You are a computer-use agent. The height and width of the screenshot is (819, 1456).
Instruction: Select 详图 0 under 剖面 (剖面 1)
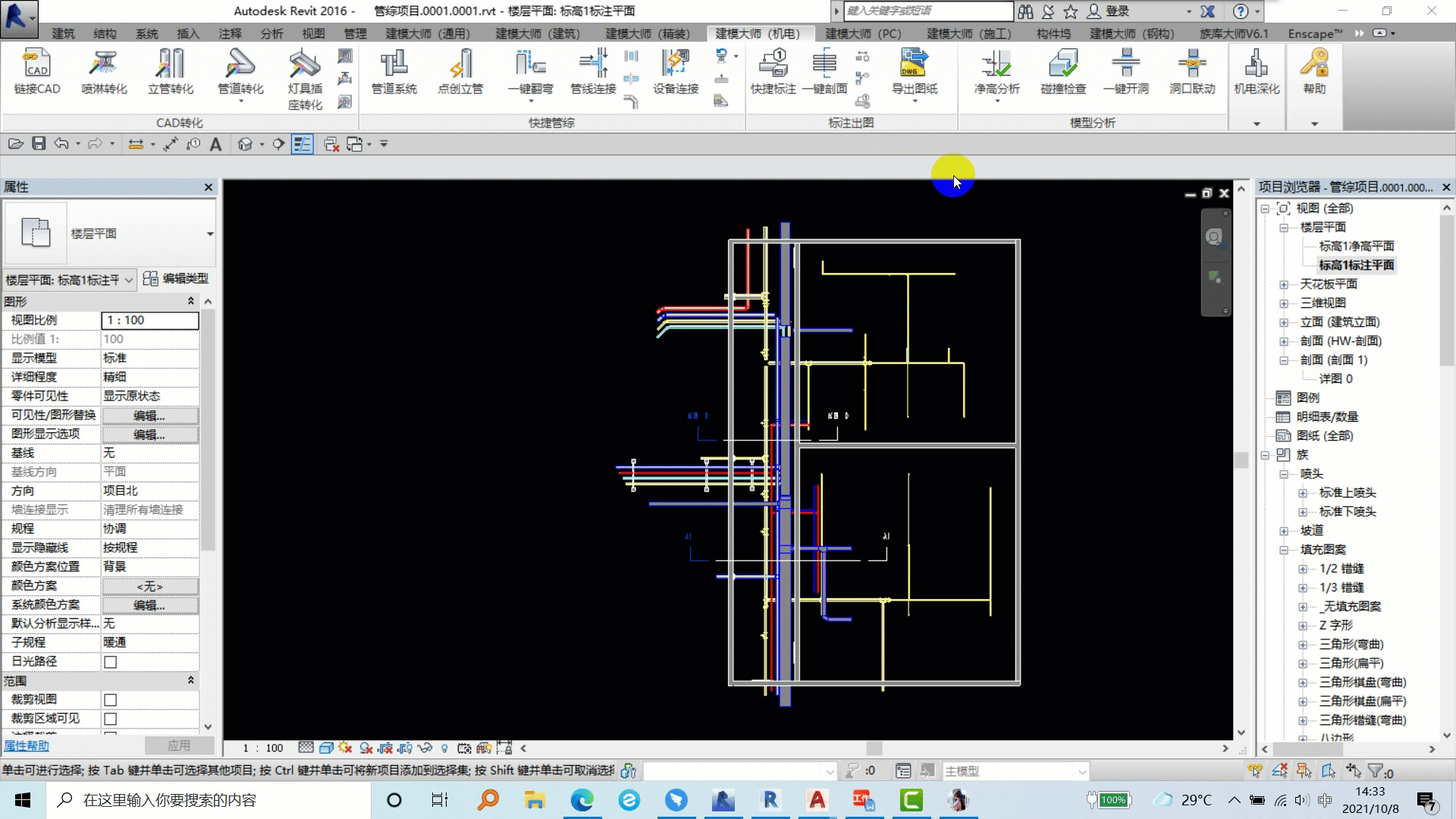pyautogui.click(x=1335, y=378)
